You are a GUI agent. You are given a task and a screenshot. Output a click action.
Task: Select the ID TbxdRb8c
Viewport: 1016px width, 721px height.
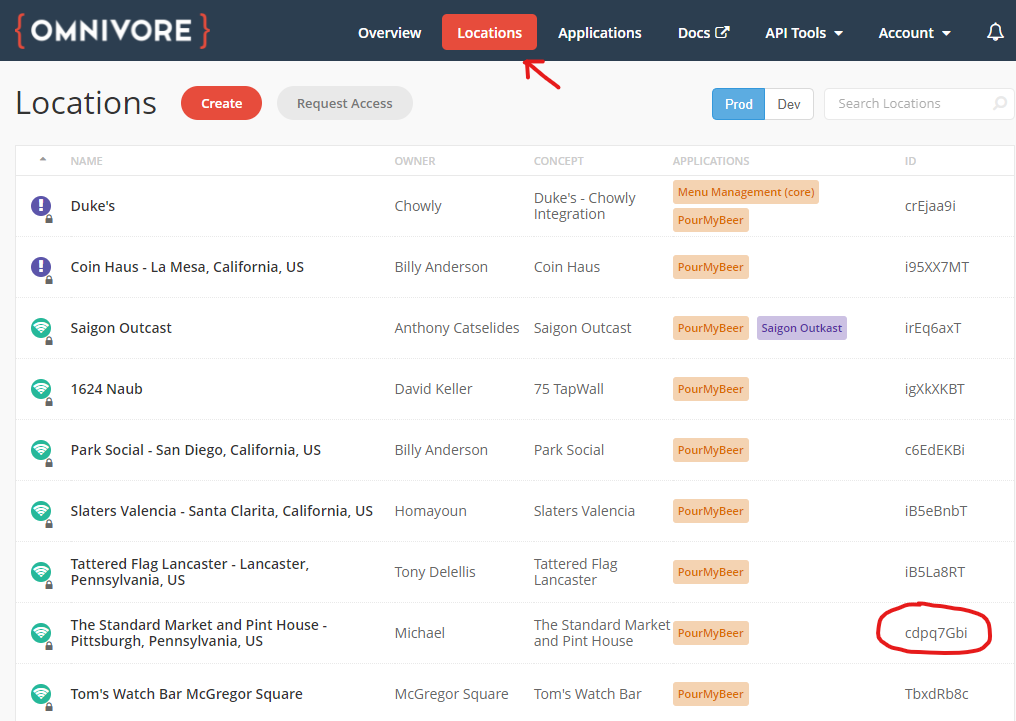tap(936, 694)
